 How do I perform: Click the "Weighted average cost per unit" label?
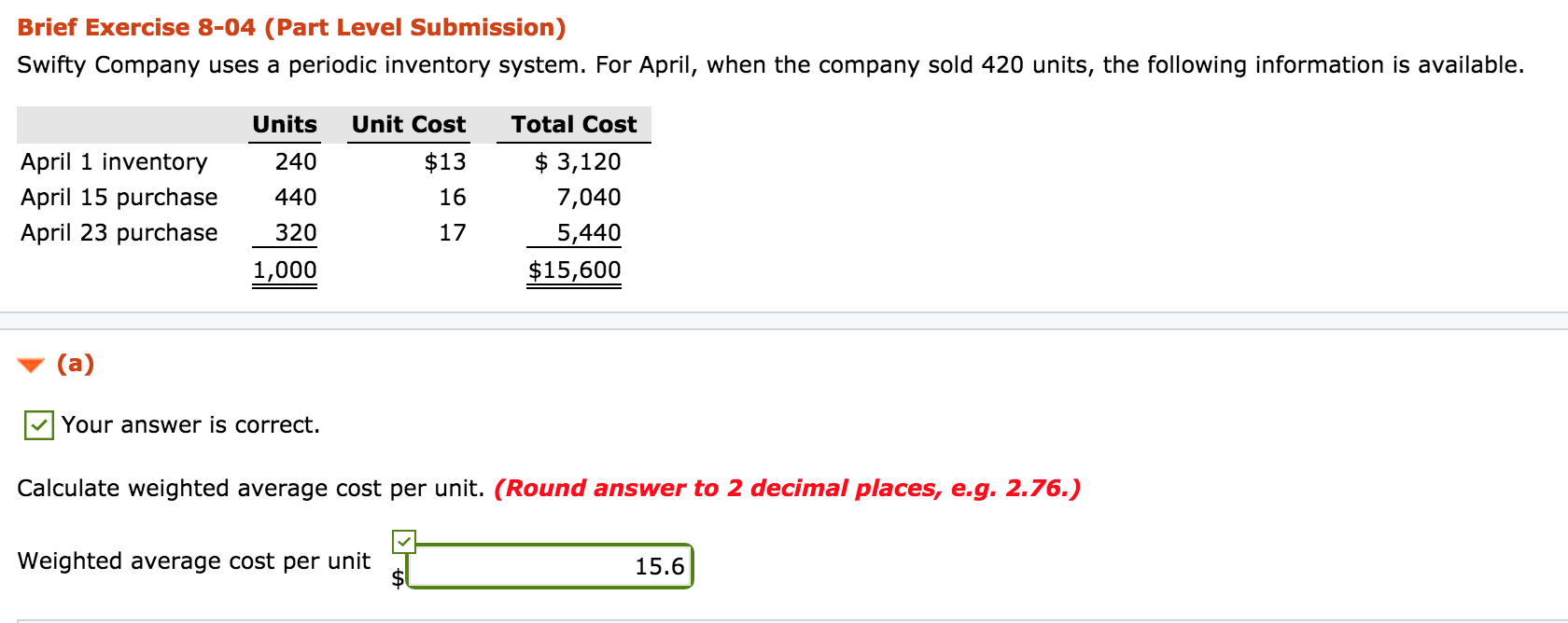[x=194, y=561]
